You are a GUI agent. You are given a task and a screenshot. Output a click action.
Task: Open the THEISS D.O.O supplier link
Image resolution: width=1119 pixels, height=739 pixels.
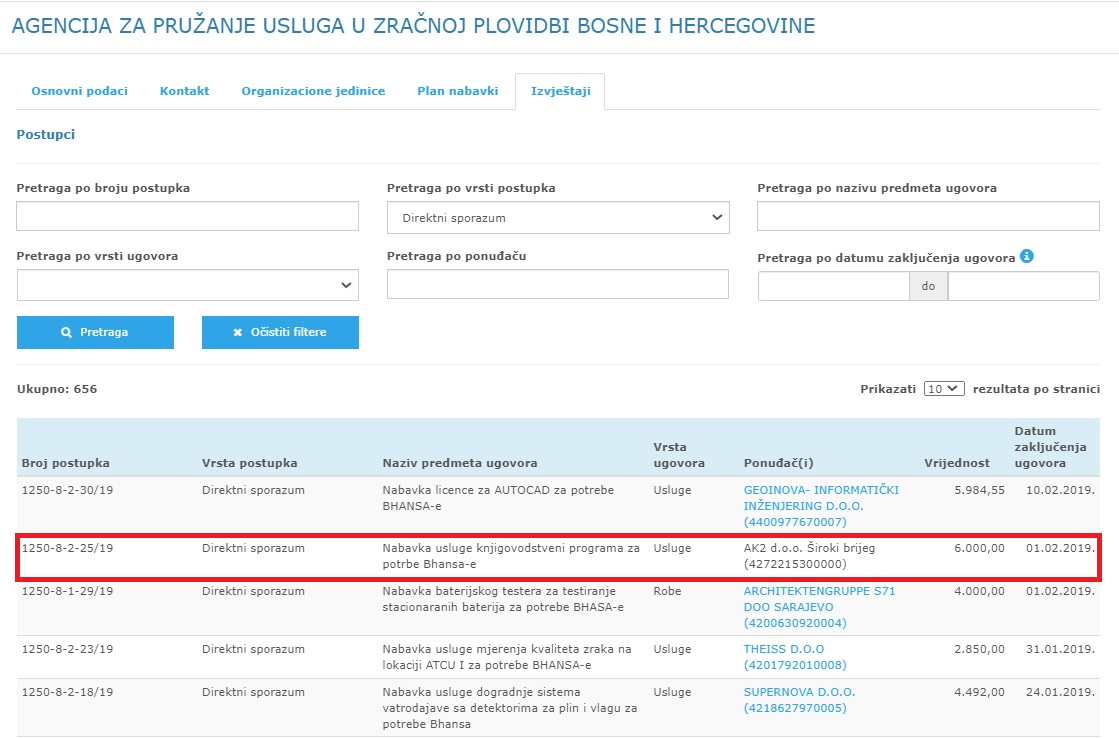click(x=794, y=657)
